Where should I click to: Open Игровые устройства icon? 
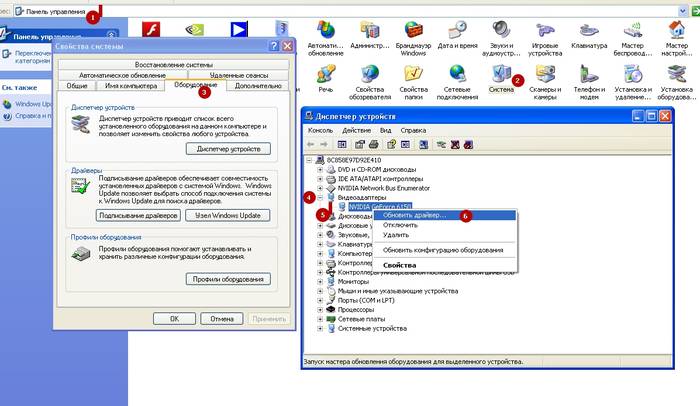tap(544, 29)
